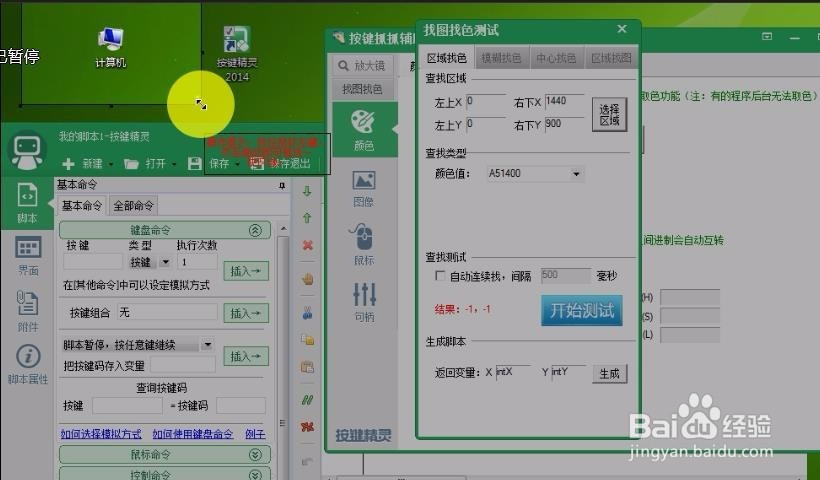Switch to 全部命令 tab

133,205
